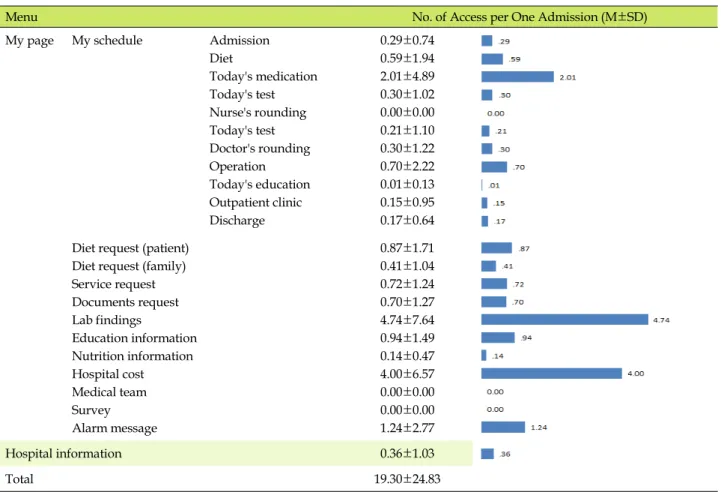Click the 'Total' row label
The image size is (721, 492).
(x=19, y=479)
